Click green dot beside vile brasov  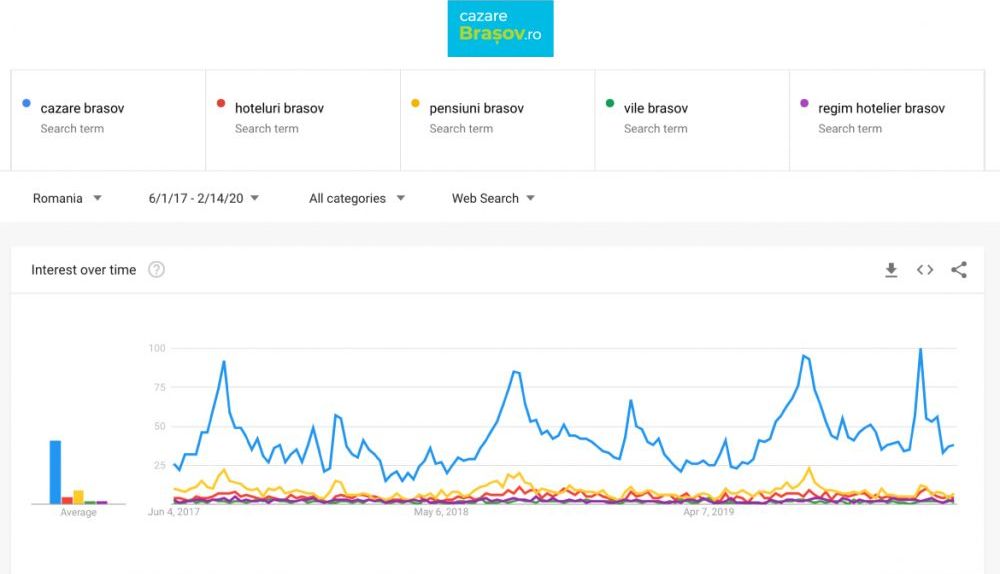[x=609, y=103]
